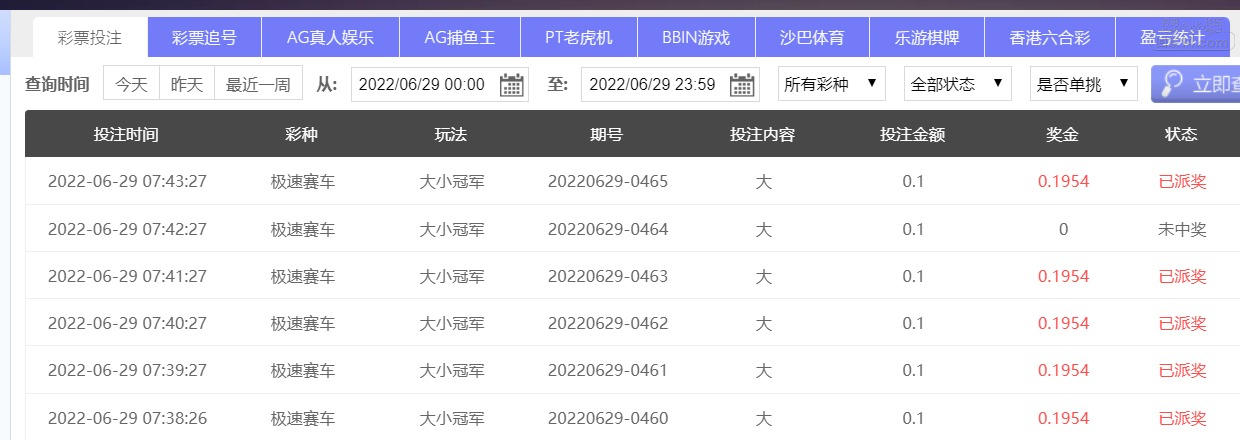Image resolution: width=1240 pixels, height=440 pixels.
Task: Filter by 最近一周 button
Action: (259, 85)
